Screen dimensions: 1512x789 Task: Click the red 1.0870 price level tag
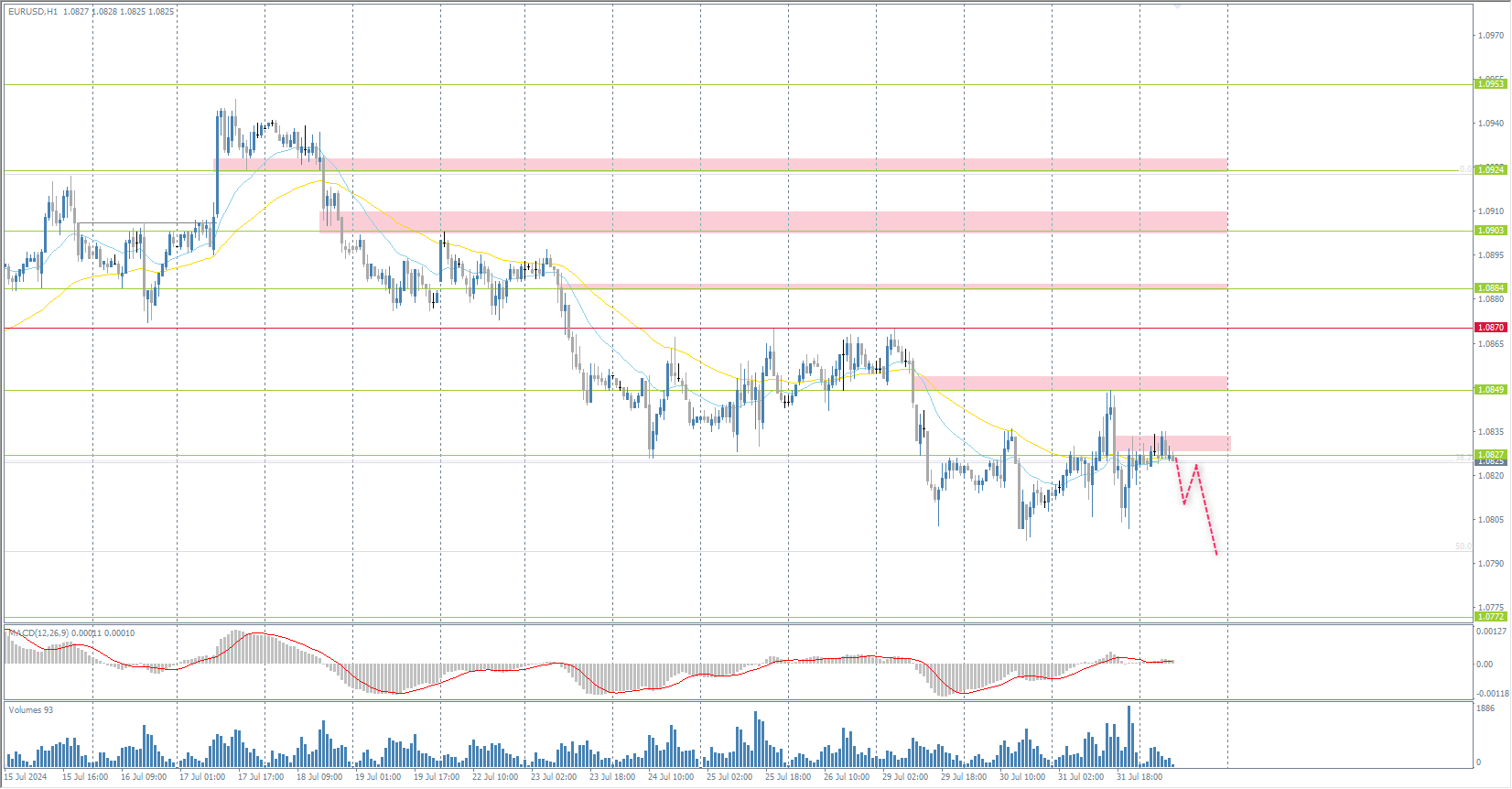click(x=1490, y=328)
